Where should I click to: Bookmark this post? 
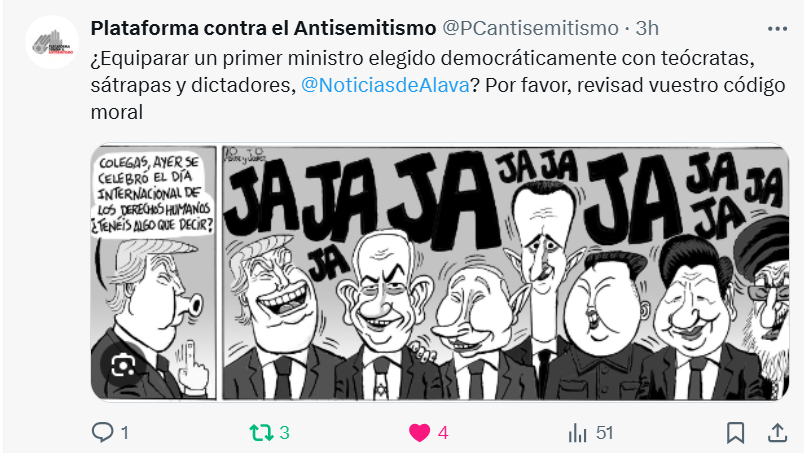pyautogui.click(x=735, y=432)
